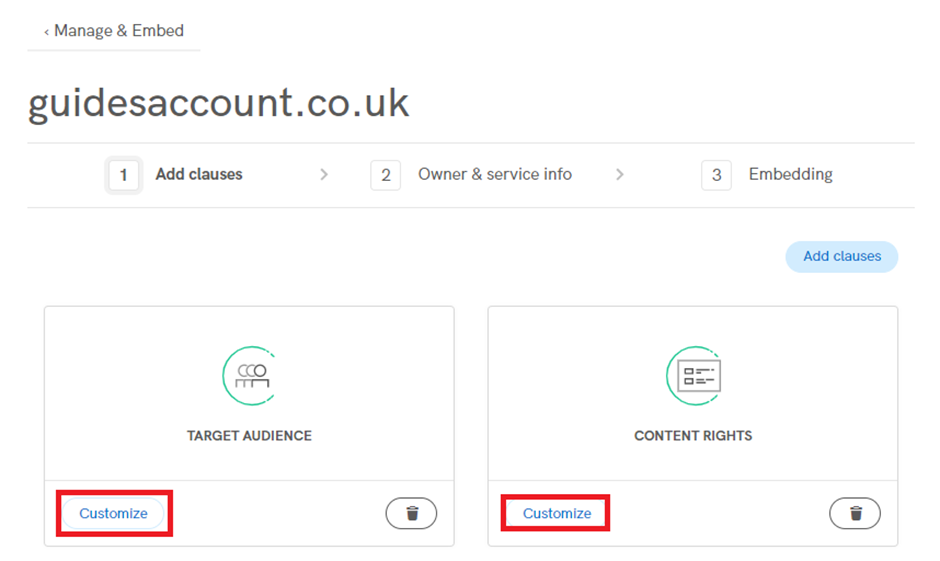Click the chevron after Owner & service info
The height and width of the screenshot is (561, 940).
[620, 174]
